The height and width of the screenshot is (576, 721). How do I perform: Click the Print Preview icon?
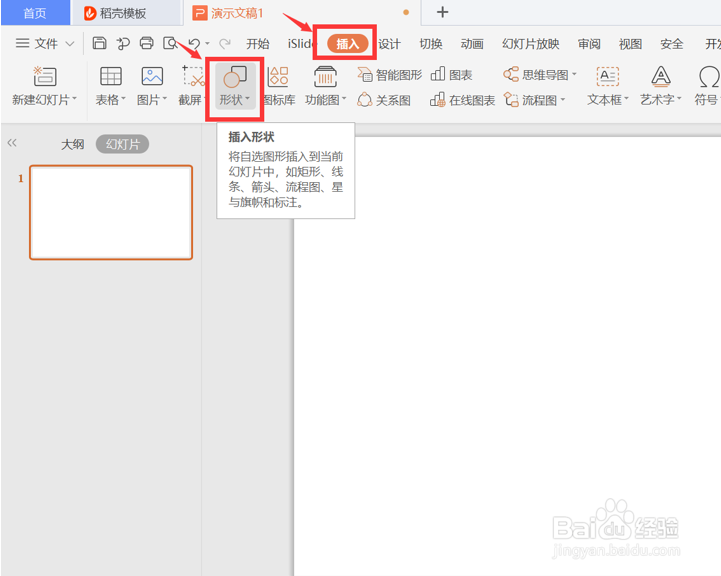(170, 43)
